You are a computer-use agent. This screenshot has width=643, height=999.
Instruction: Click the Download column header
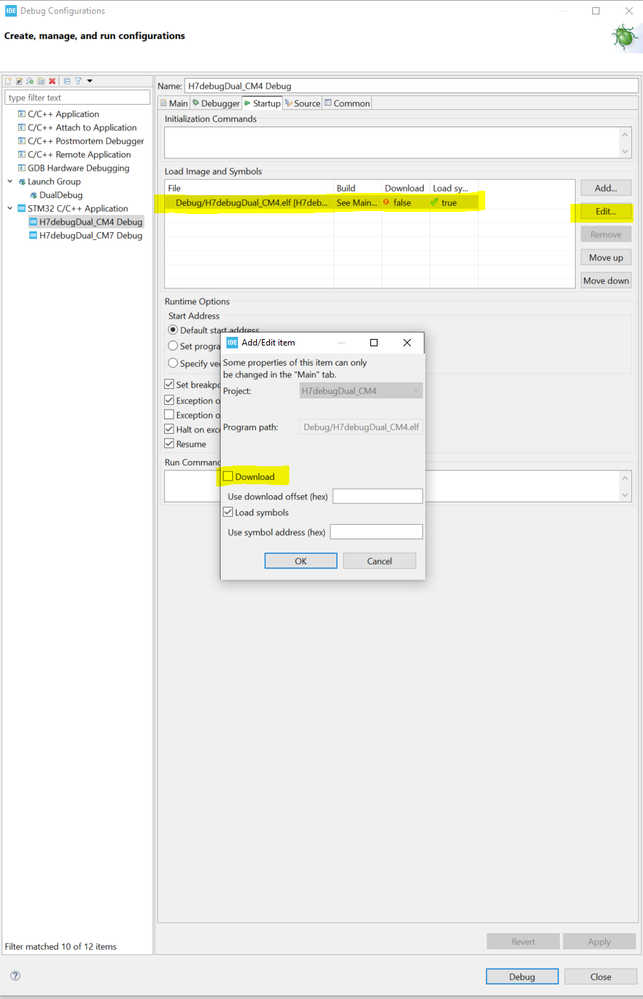pos(405,188)
